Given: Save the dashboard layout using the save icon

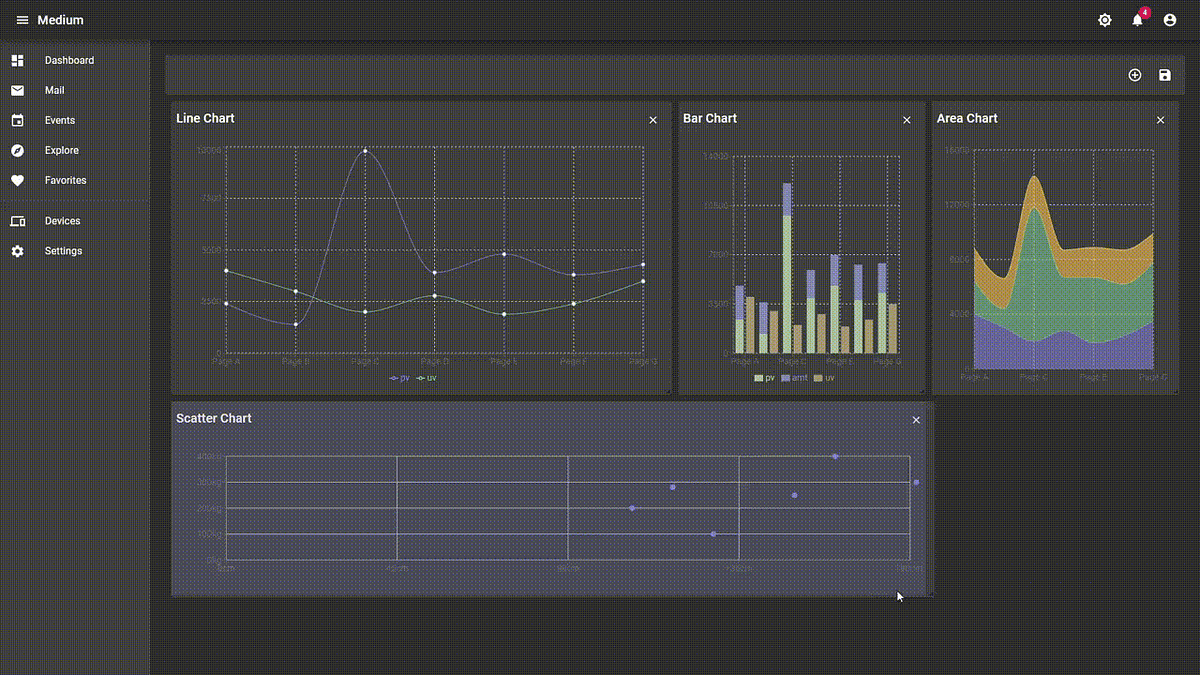Looking at the screenshot, I should click(1164, 75).
